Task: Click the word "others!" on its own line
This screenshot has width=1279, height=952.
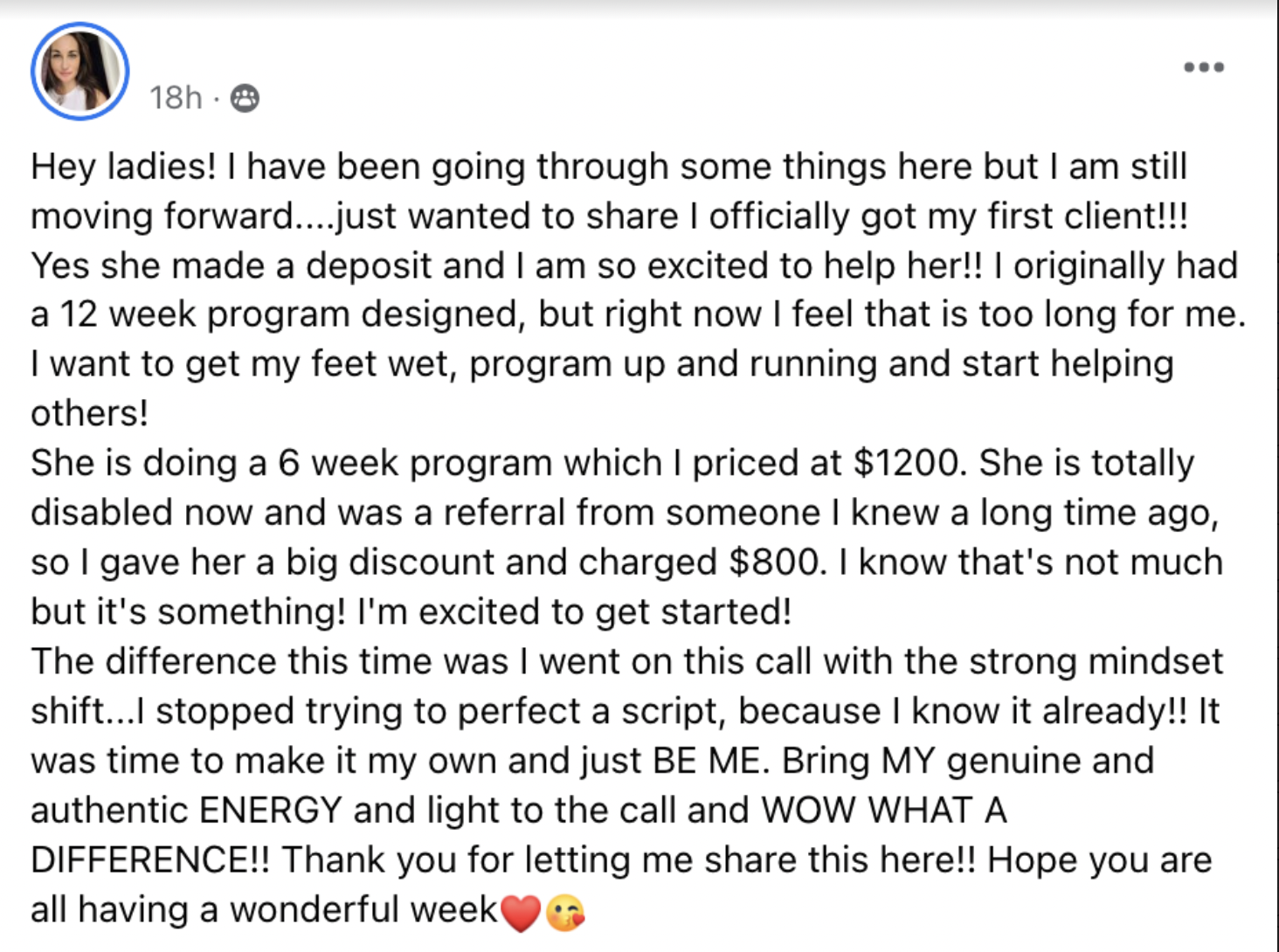Action: click(89, 414)
